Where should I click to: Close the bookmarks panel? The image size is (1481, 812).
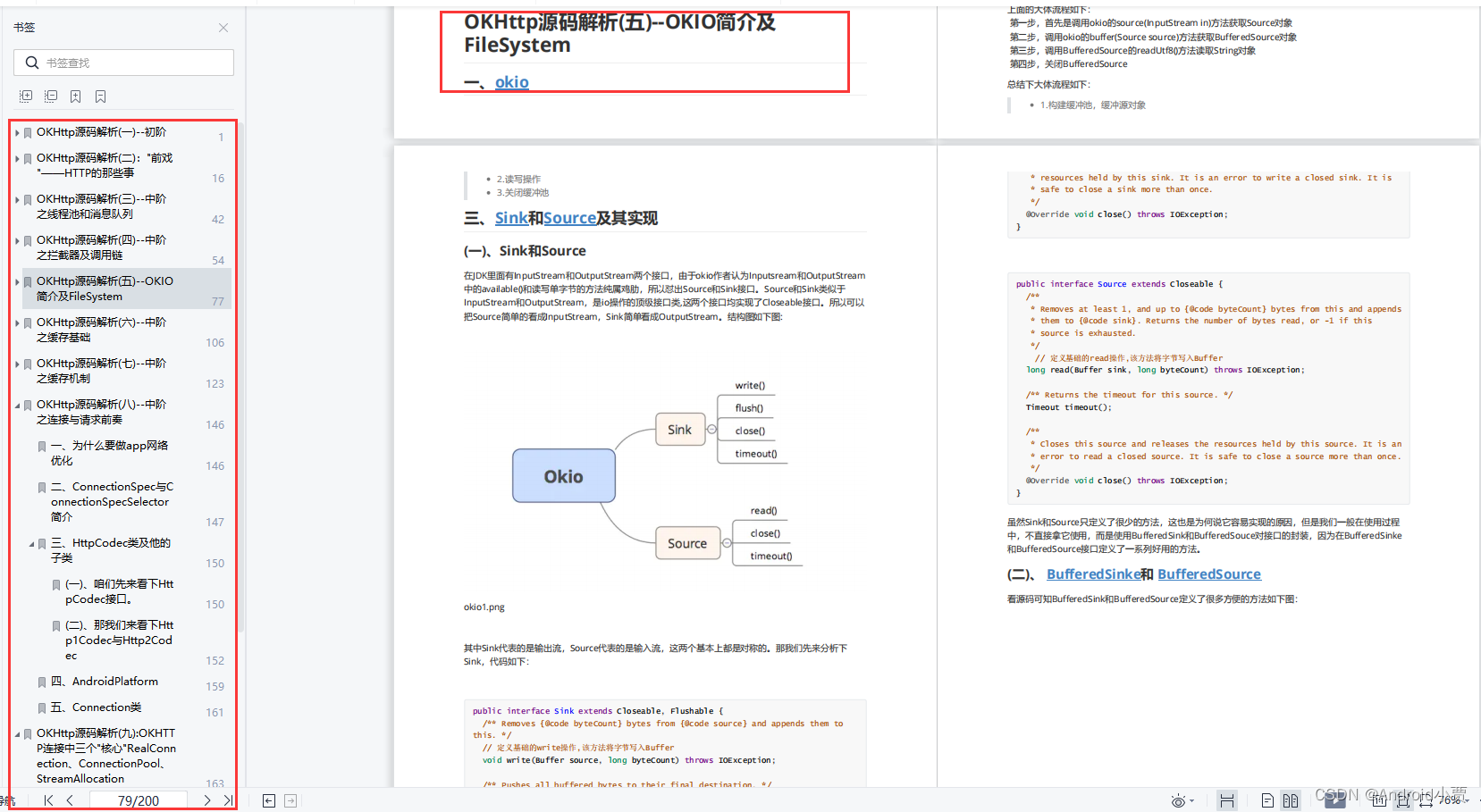[x=223, y=28]
